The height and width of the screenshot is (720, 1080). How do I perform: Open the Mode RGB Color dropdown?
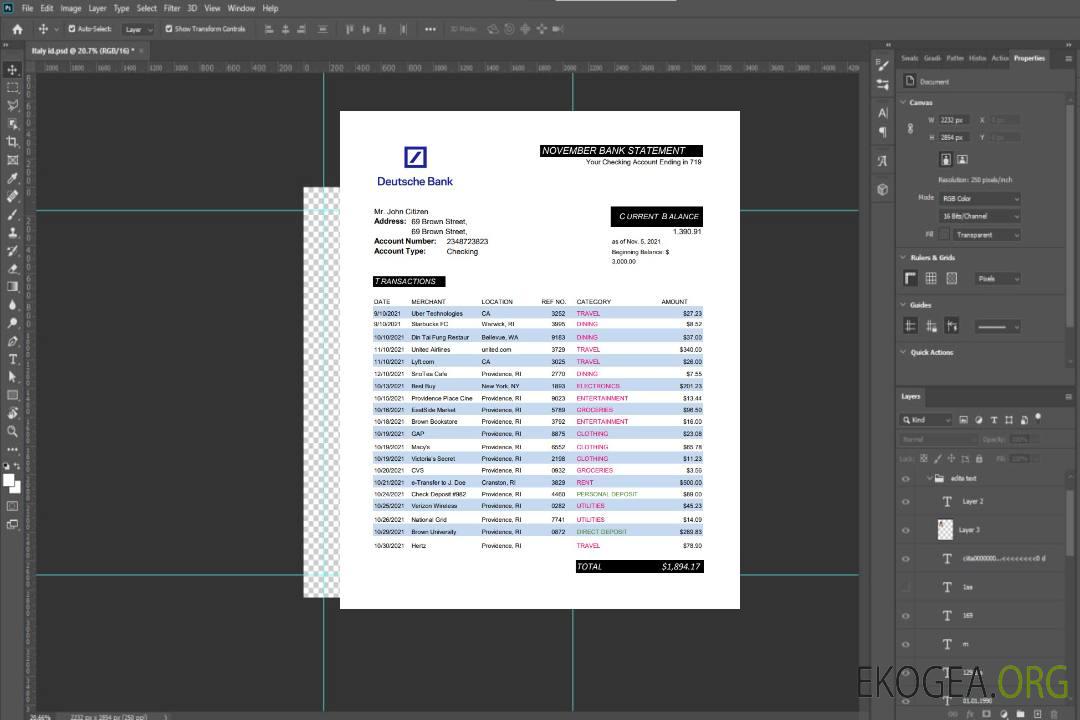[x=979, y=198]
